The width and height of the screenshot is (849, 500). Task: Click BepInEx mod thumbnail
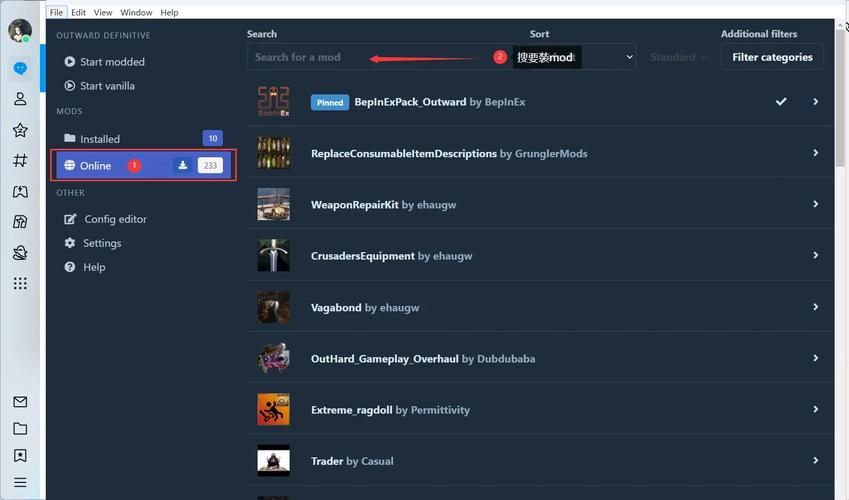click(273, 102)
